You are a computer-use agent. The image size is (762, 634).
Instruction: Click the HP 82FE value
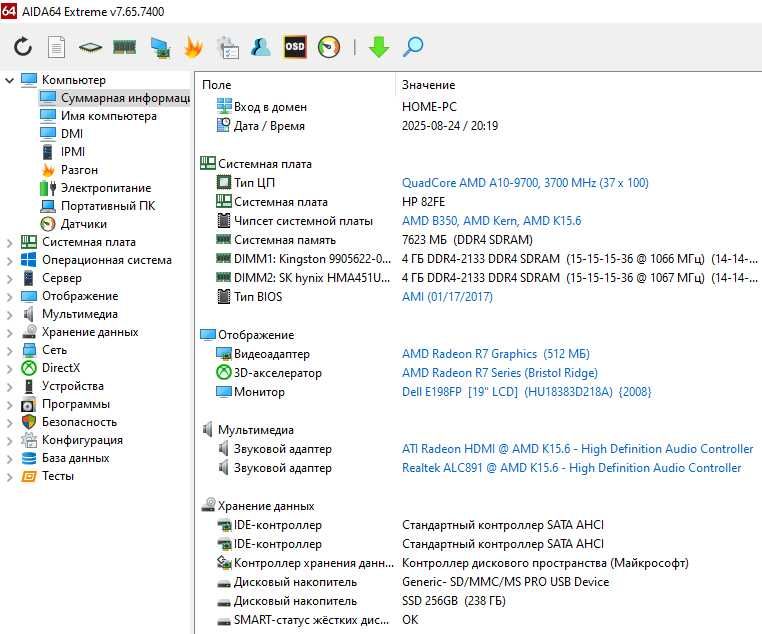click(423, 202)
